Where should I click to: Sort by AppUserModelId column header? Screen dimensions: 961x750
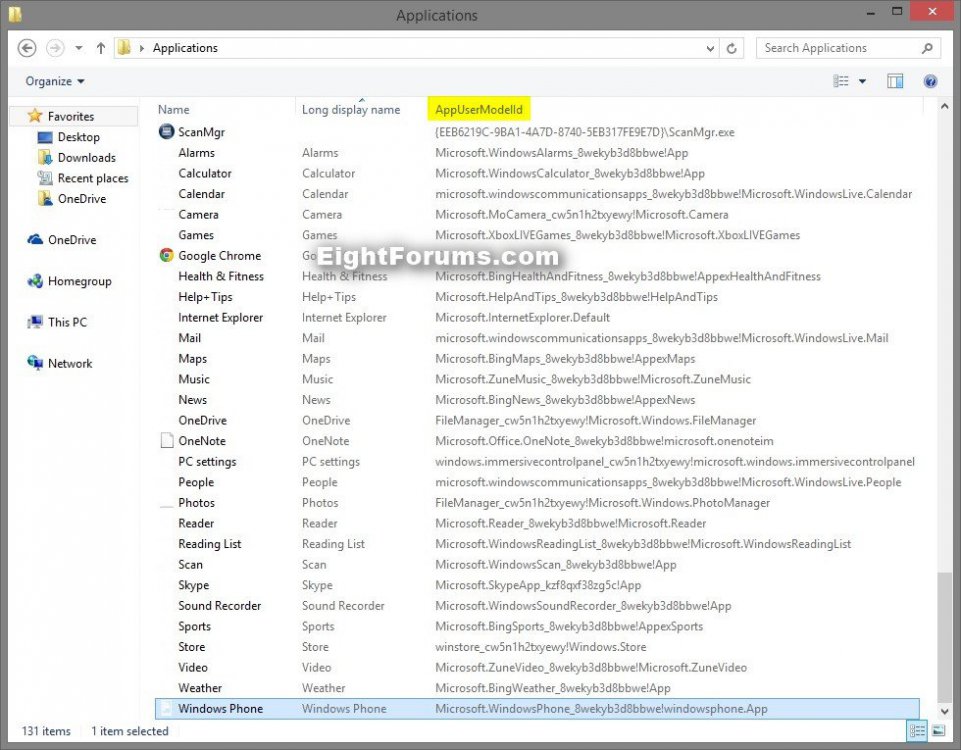tap(479, 110)
